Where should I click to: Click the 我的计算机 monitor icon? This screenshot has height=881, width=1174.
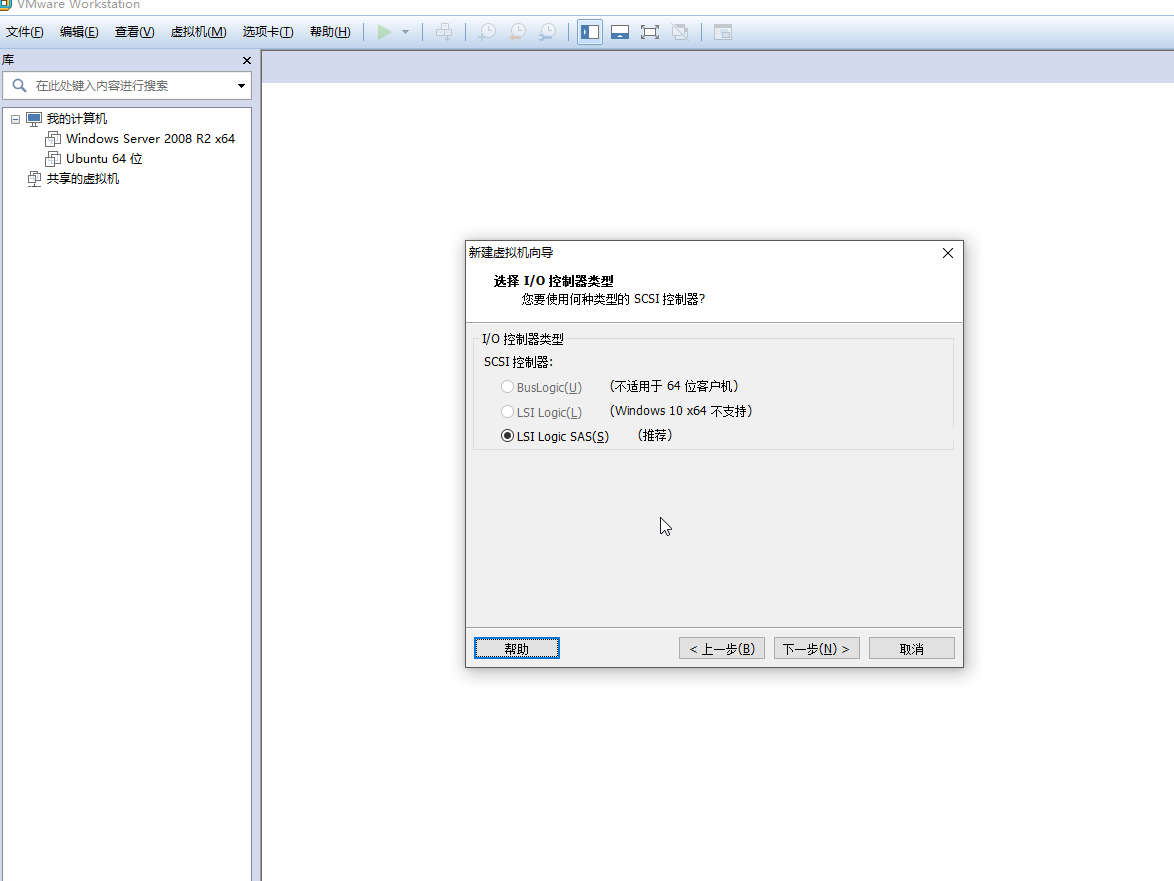34,119
